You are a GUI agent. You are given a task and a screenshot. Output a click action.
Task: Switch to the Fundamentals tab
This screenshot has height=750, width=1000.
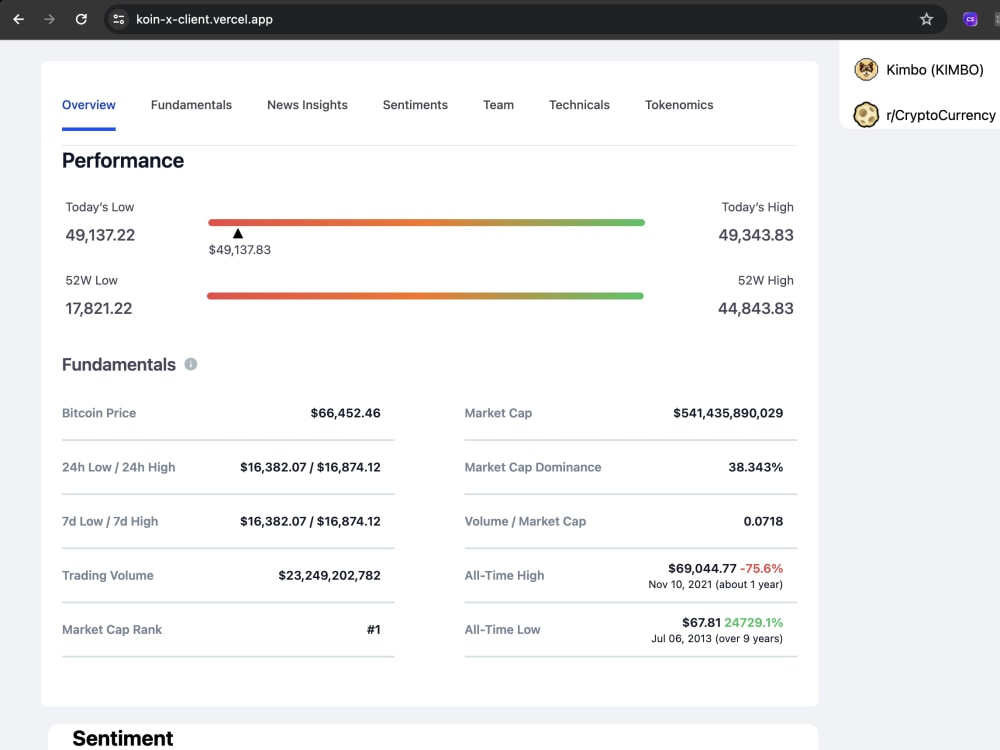point(191,105)
